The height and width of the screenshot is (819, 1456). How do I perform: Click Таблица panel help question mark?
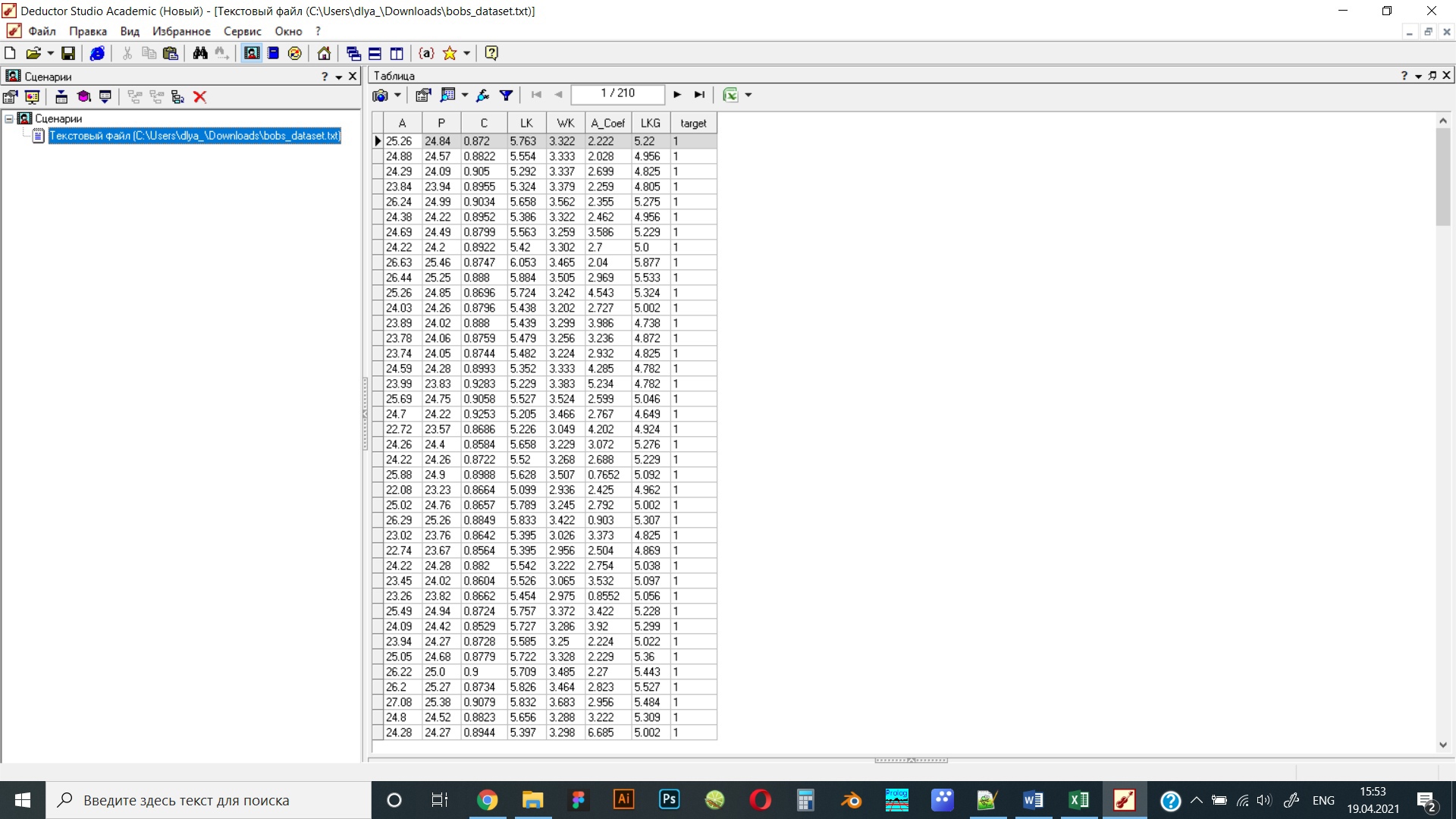coord(1404,76)
